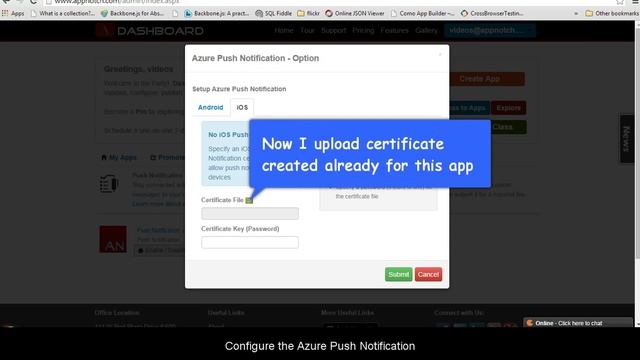Click the Home navigation link

tap(284, 31)
